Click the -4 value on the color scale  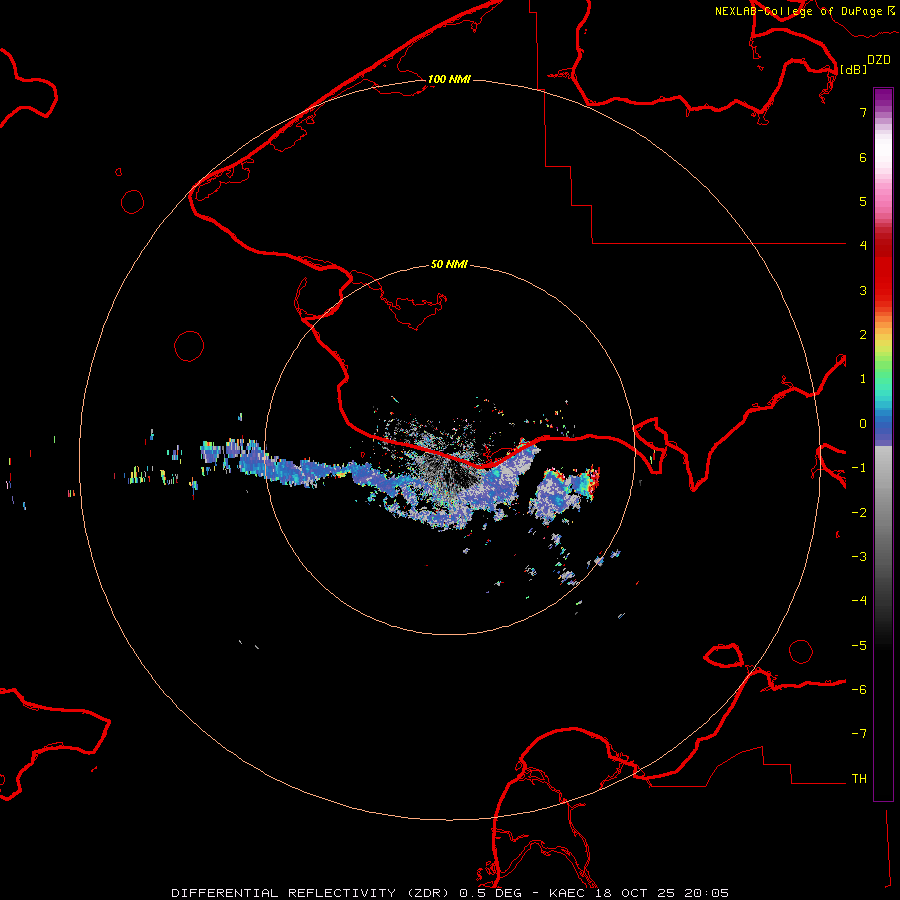[859, 601]
